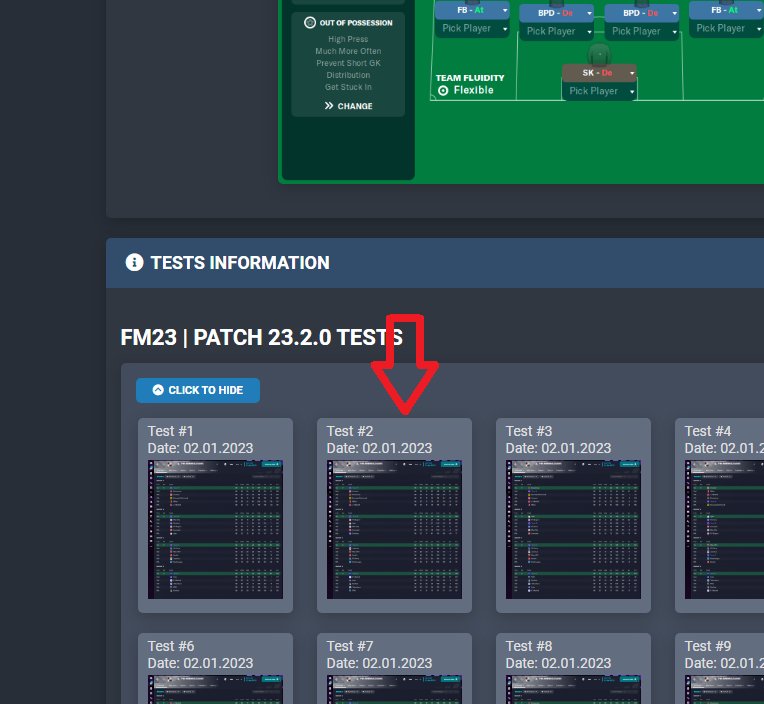The image size is (764, 704).
Task: Open Test #3 screenshot thumbnail
Action: pyautogui.click(x=573, y=530)
